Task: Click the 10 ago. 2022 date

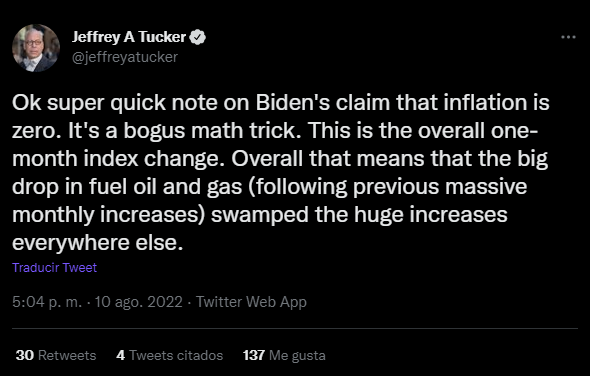Action: [x=138, y=302]
